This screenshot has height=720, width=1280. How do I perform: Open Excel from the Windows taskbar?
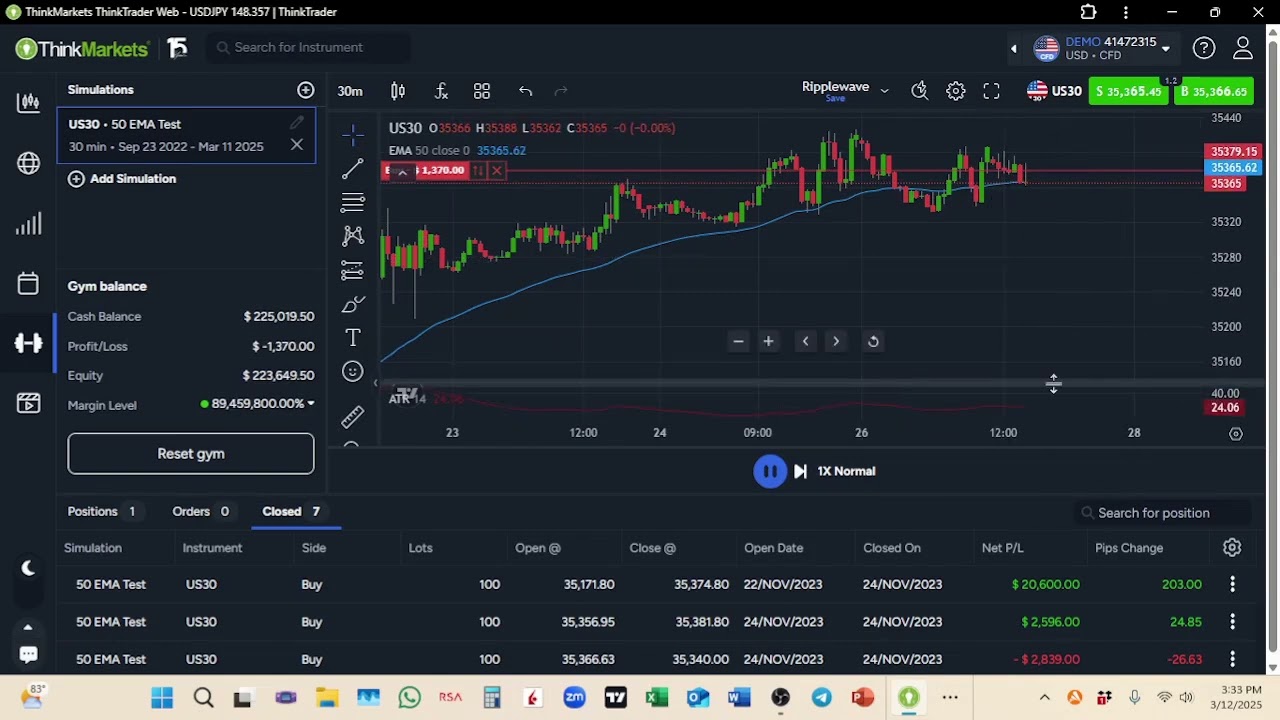pyautogui.click(x=657, y=698)
